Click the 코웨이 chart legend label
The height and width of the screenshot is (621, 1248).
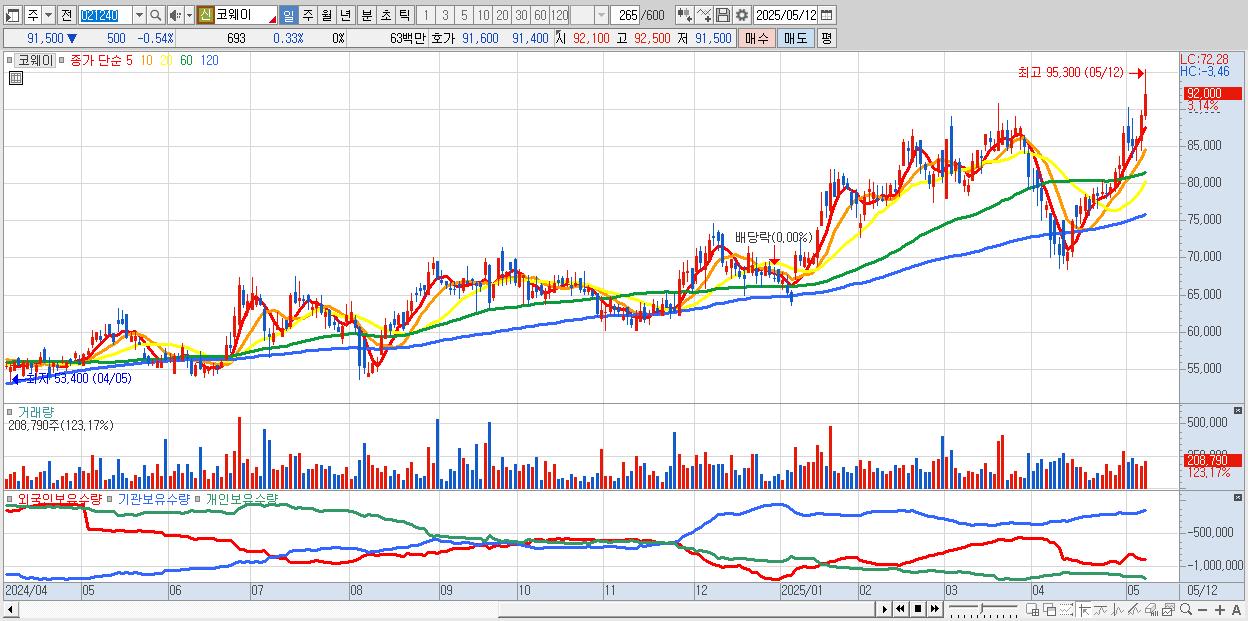(x=37, y=60)
